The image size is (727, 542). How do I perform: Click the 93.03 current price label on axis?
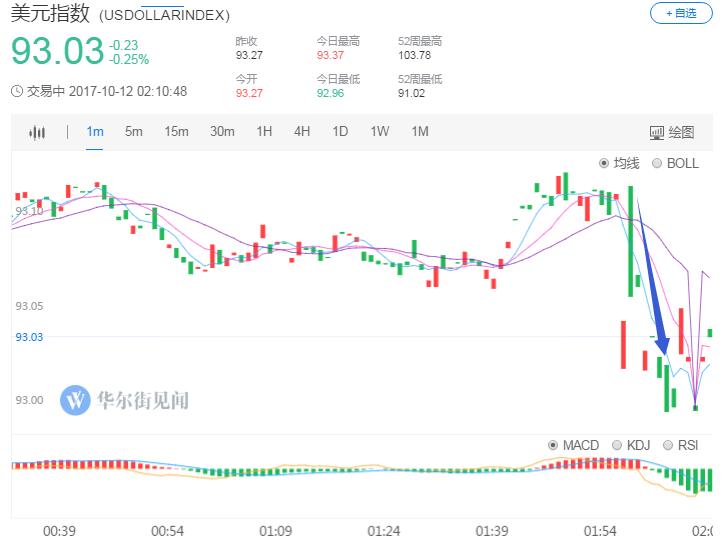coord(29,337)
